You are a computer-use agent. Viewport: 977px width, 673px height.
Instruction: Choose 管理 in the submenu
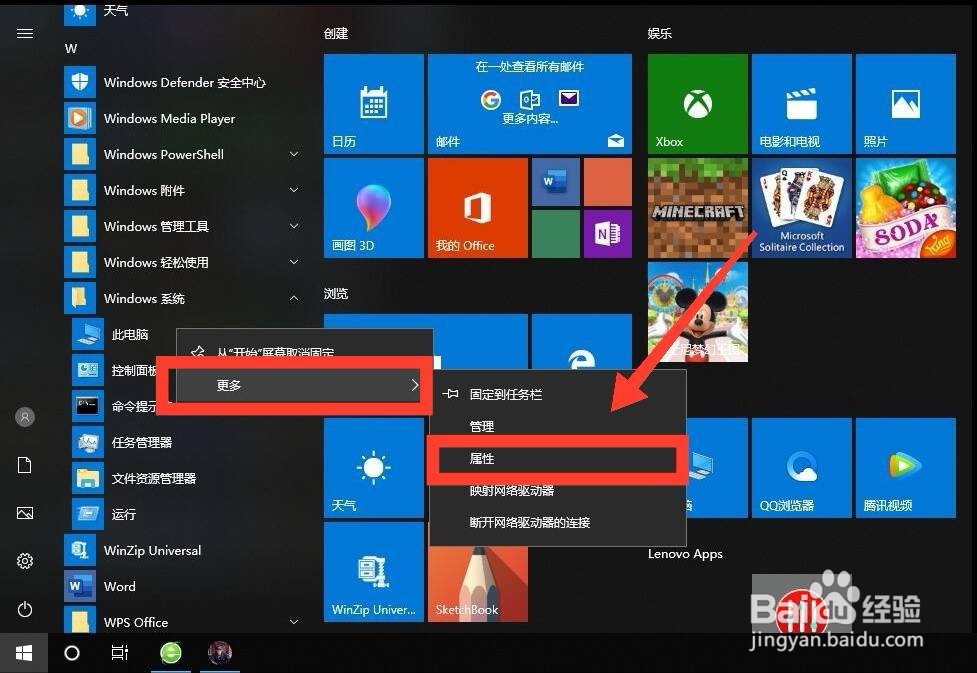[558, 426]
